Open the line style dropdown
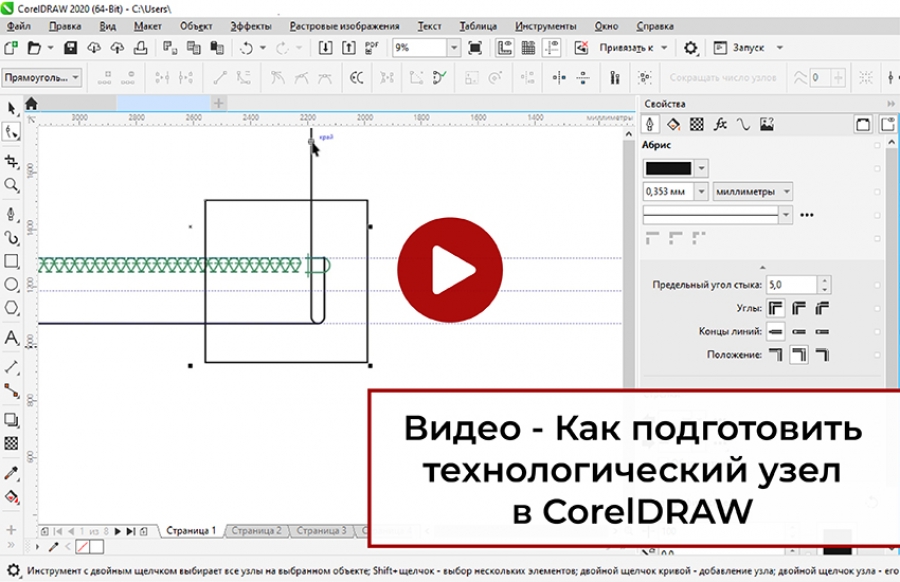Image resolution: width=900 pixels, height=582 pixels. tap(786, 215)
